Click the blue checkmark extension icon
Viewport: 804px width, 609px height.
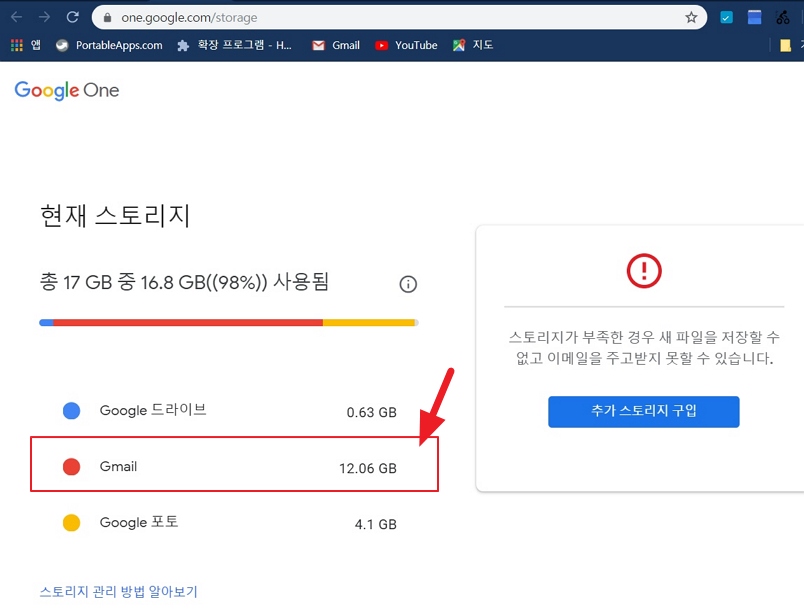click(726, 17)
